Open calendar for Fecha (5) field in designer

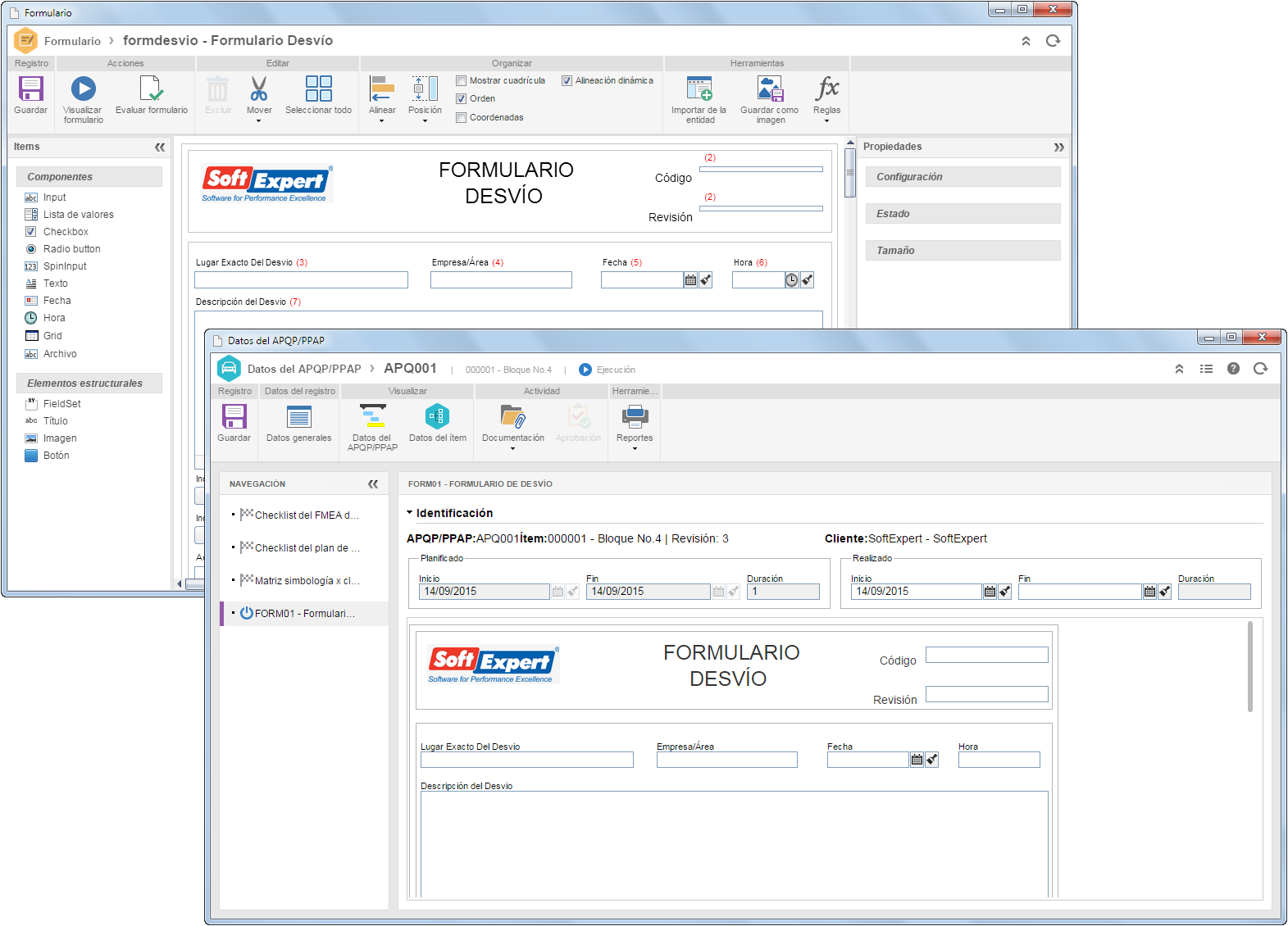pos(690,280)
